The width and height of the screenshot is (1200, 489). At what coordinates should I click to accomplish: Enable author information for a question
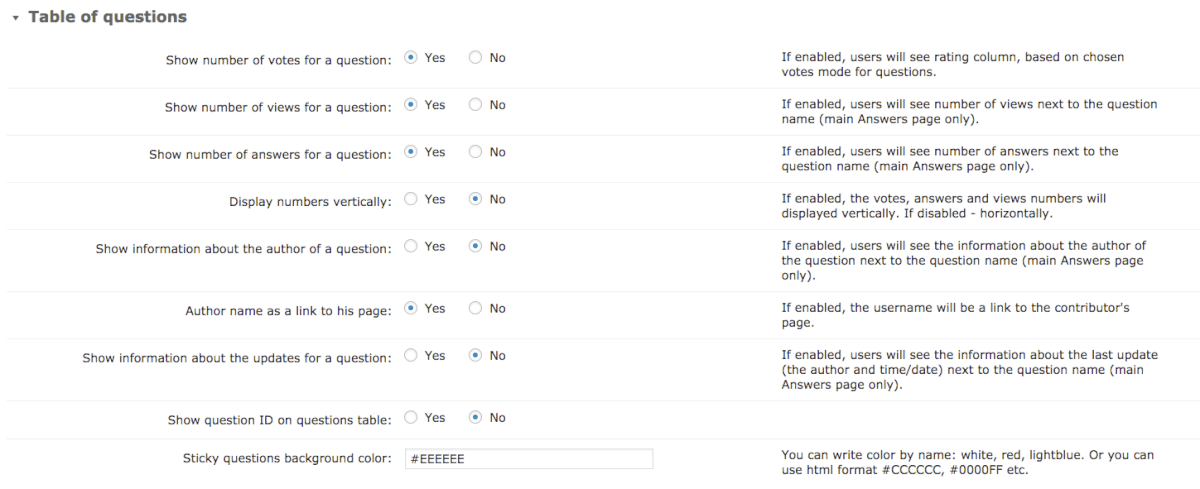point(411,246)
